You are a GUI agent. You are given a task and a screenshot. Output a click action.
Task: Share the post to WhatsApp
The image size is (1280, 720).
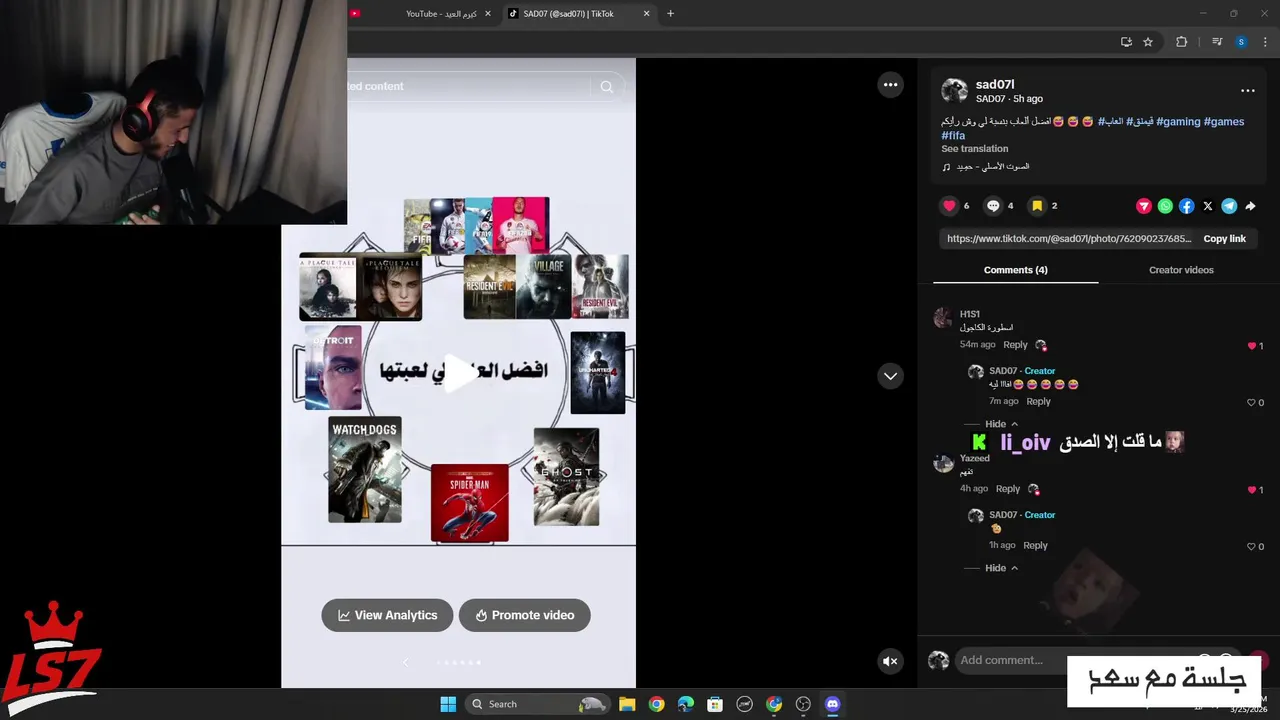click(1165, 206)
